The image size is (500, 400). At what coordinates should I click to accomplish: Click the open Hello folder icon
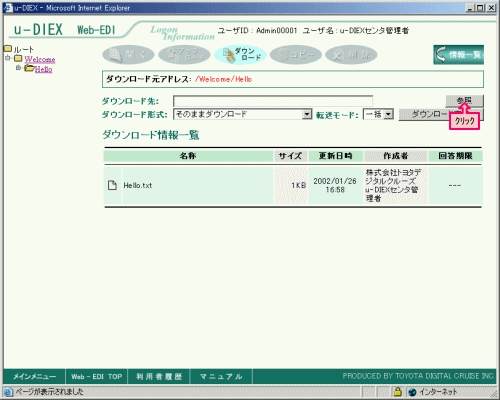click(x=29, y=69)
